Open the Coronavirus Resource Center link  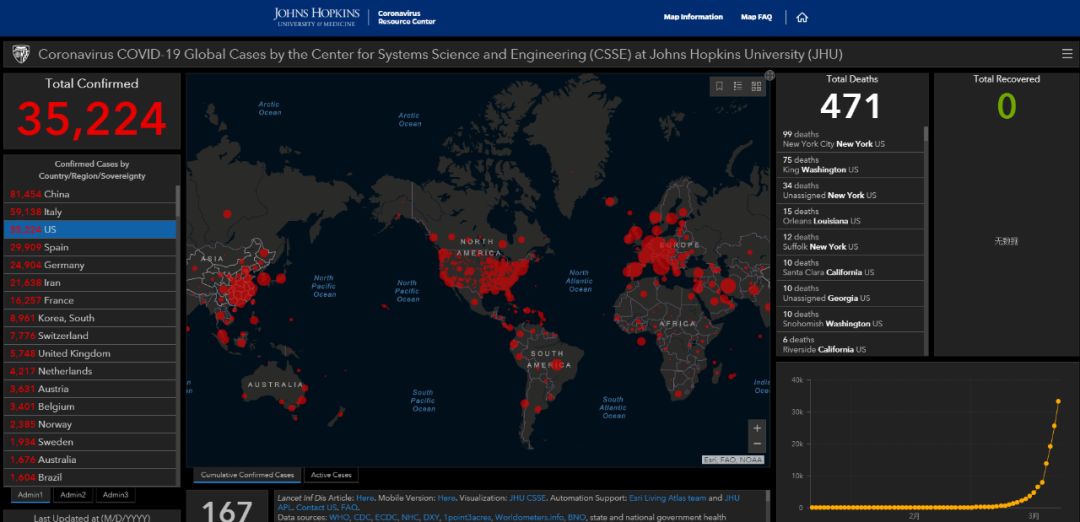(406, 17)
